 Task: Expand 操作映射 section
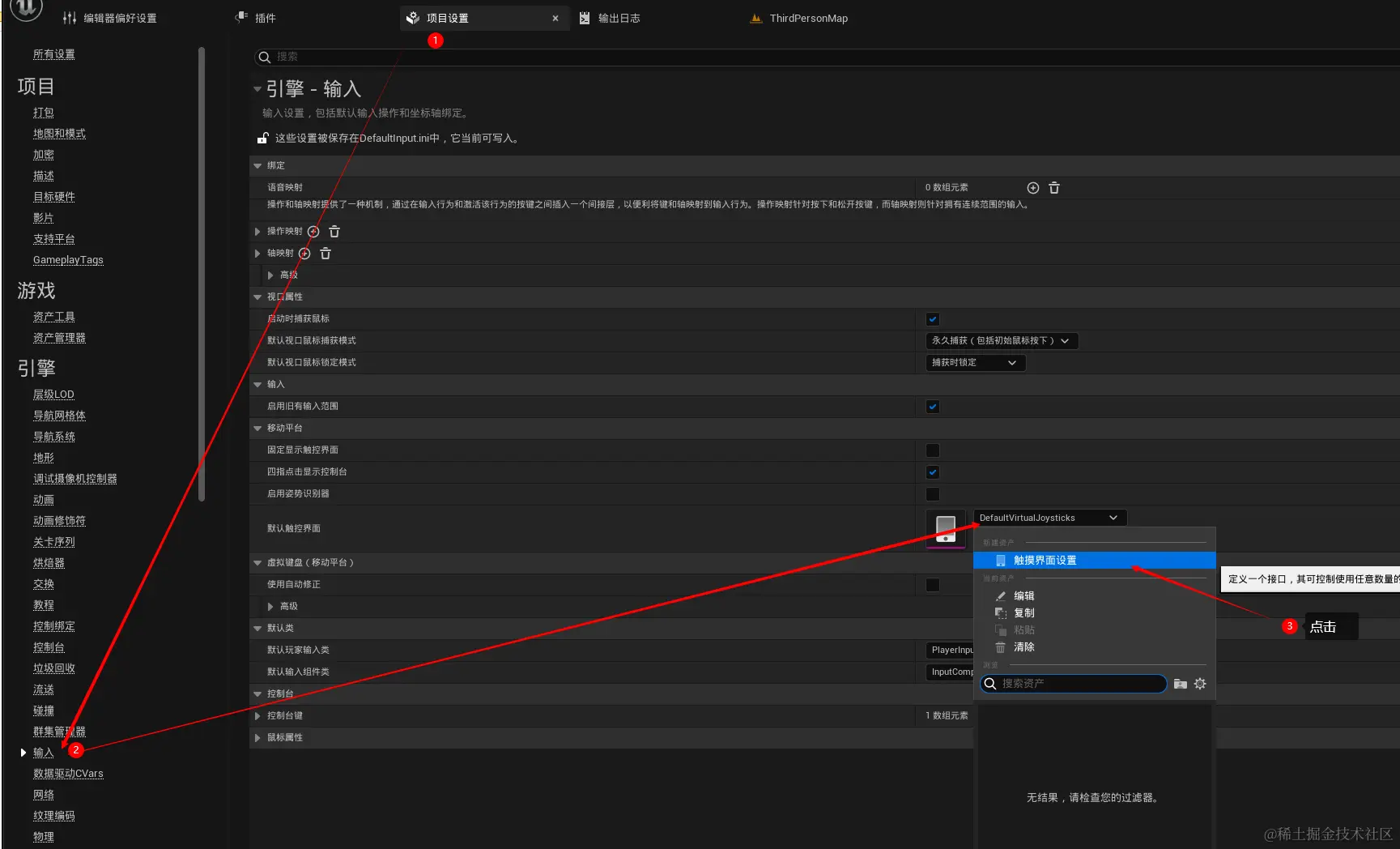tap(257, 232)
